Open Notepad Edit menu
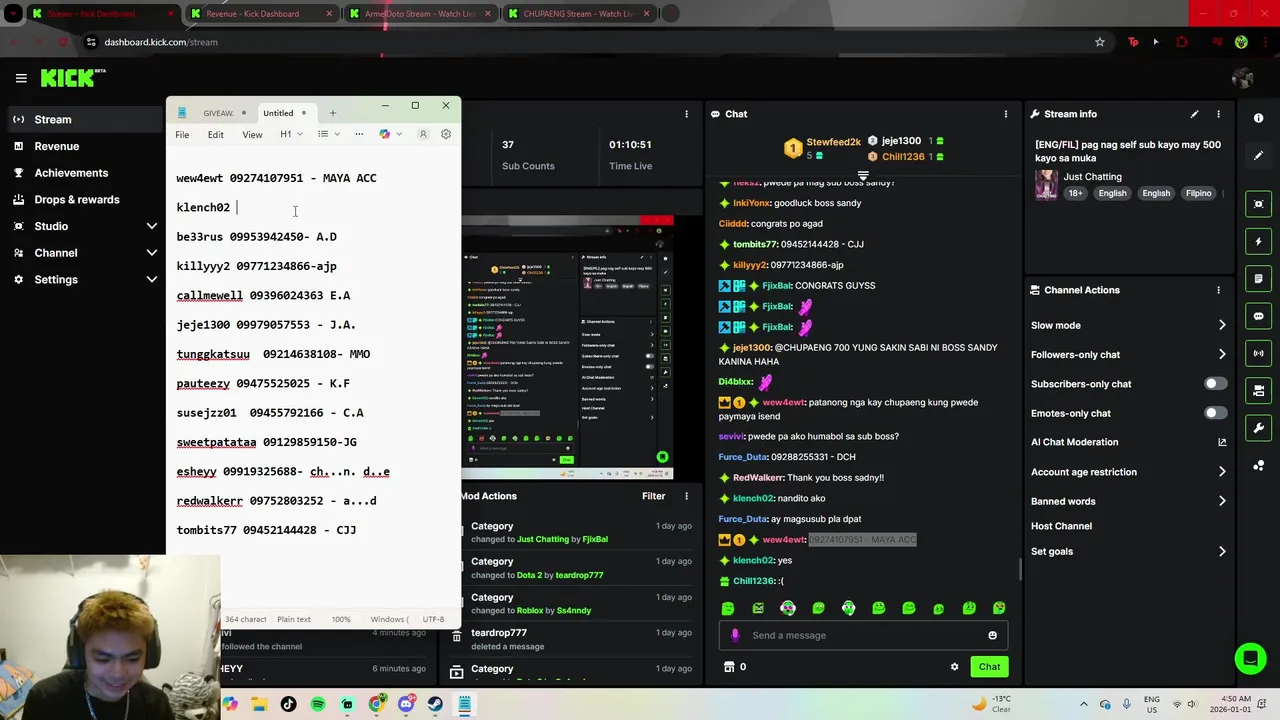The width and height of the screenshot is (1280, 720). [216, 135]
